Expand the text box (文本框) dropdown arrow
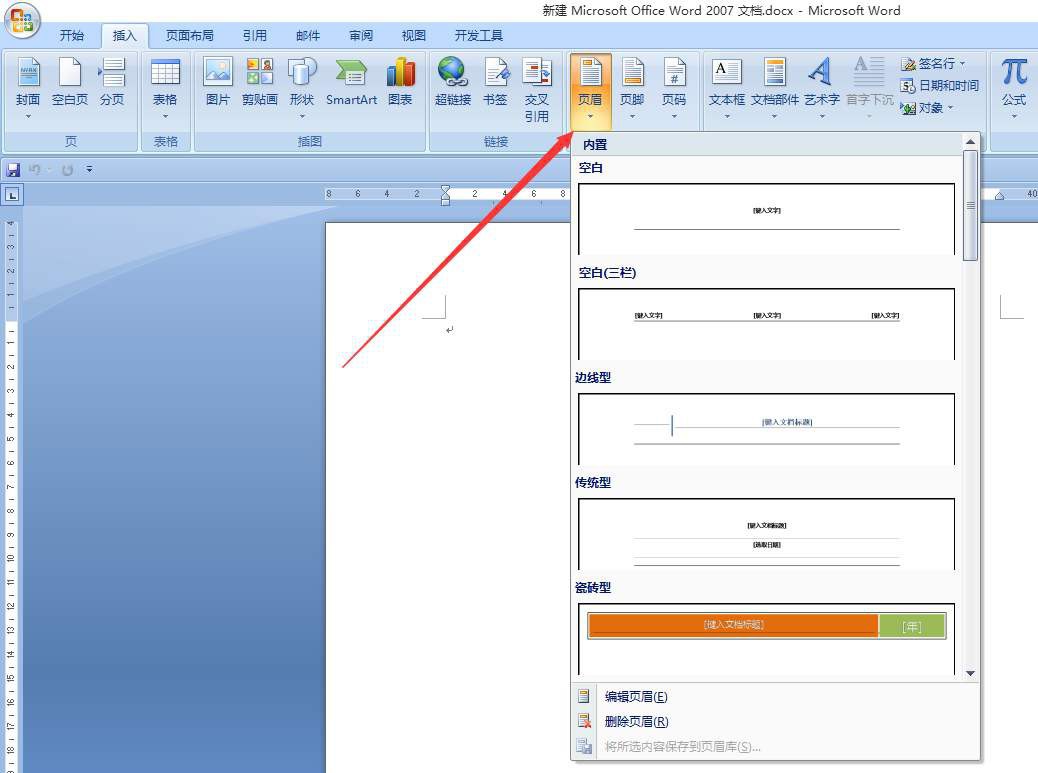The image size is (1038, 773). pos(727,116)
